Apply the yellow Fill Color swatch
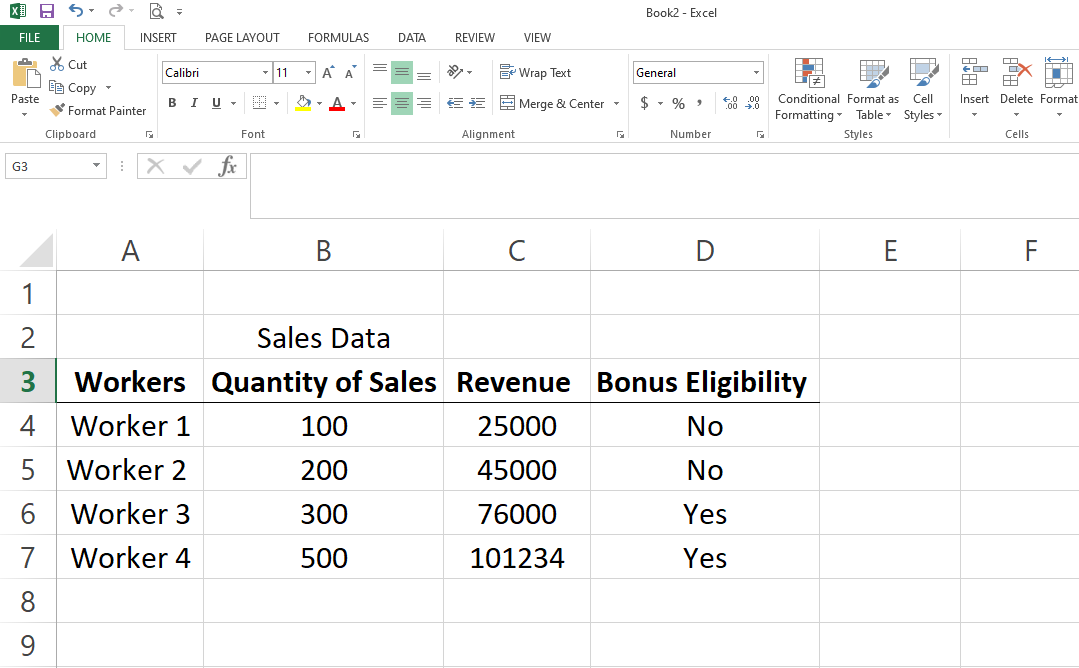Screen dimensions: 1079x668 tap(304, 103)
